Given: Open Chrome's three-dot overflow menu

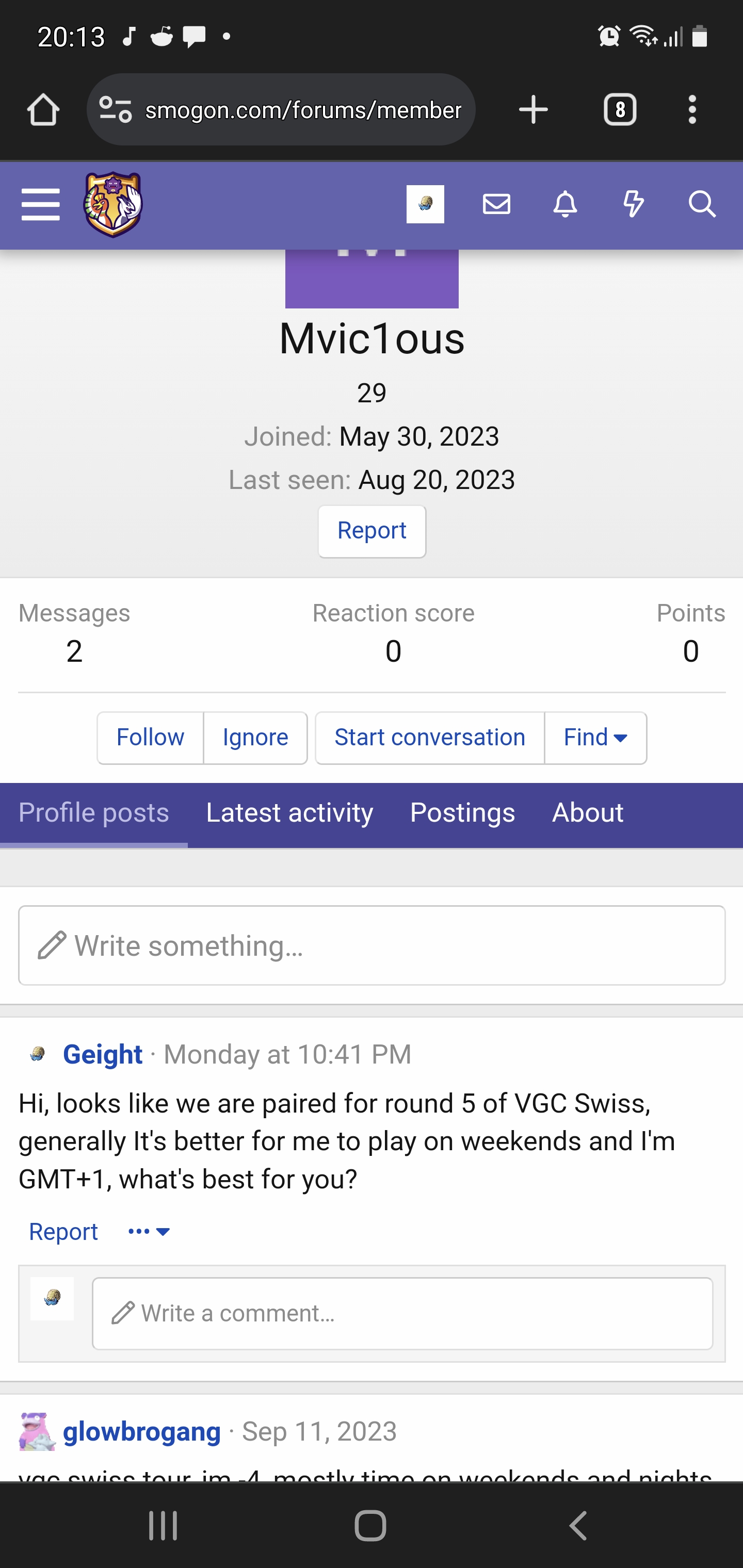Looking at the screenshot, I should pos(692,110).
